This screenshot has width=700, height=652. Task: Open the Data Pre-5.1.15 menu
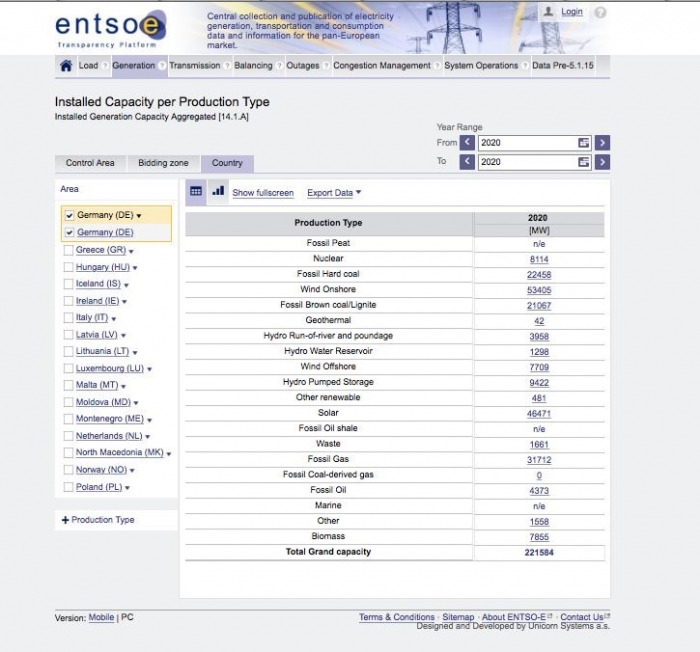coord(563,66)
